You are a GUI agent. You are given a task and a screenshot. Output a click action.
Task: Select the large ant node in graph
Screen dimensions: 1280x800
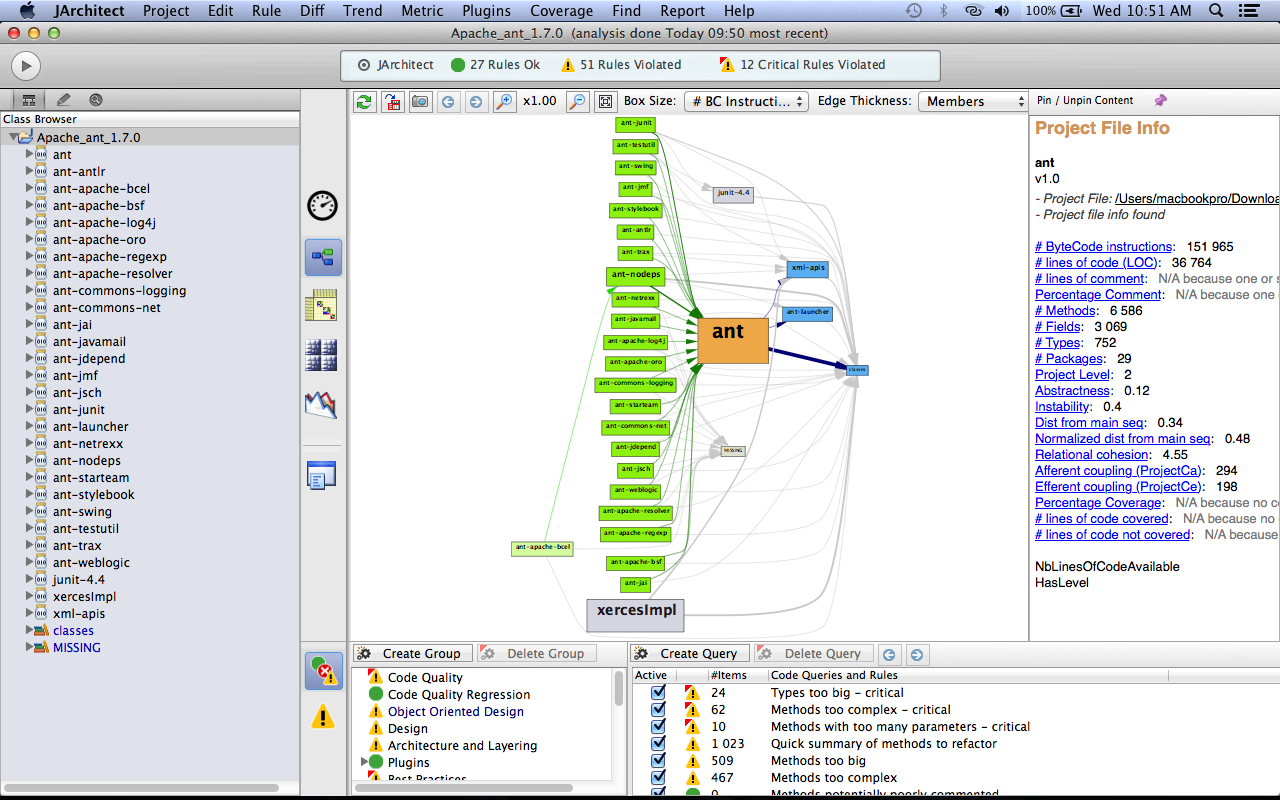tap(733, 341)
